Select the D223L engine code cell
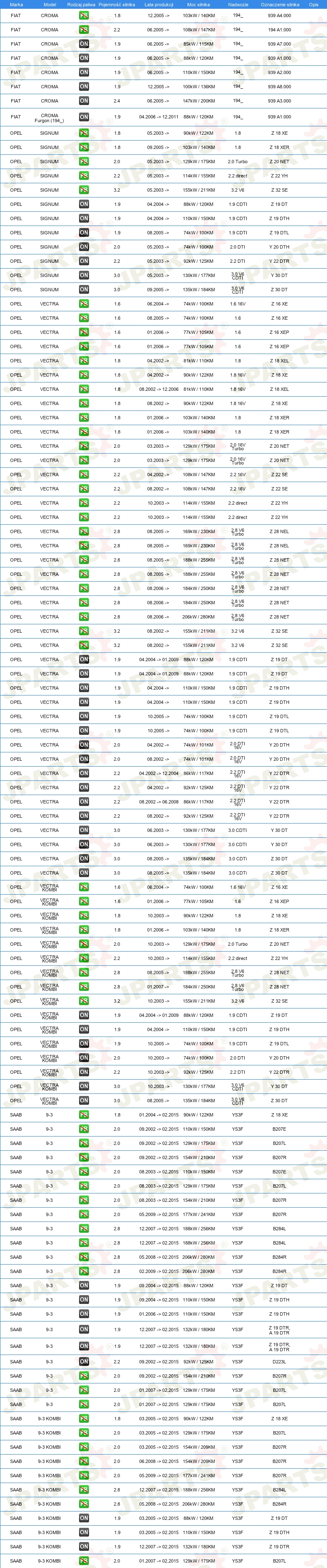The height and width of the screenshot is (1568, 327). tap(280, 1362)
